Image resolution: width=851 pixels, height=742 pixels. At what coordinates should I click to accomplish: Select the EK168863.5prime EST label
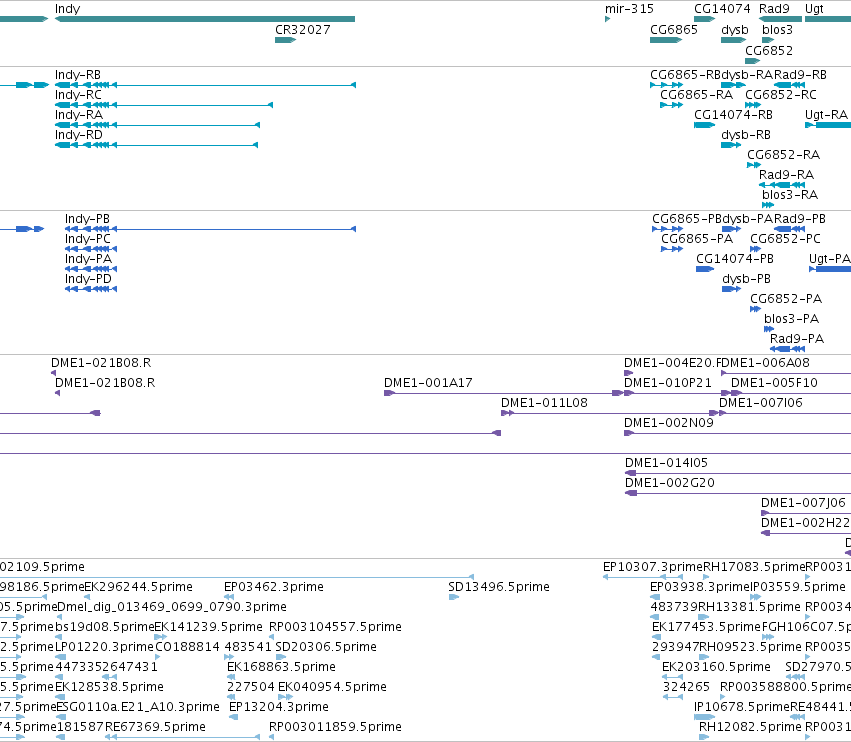[x=281, y=668]
